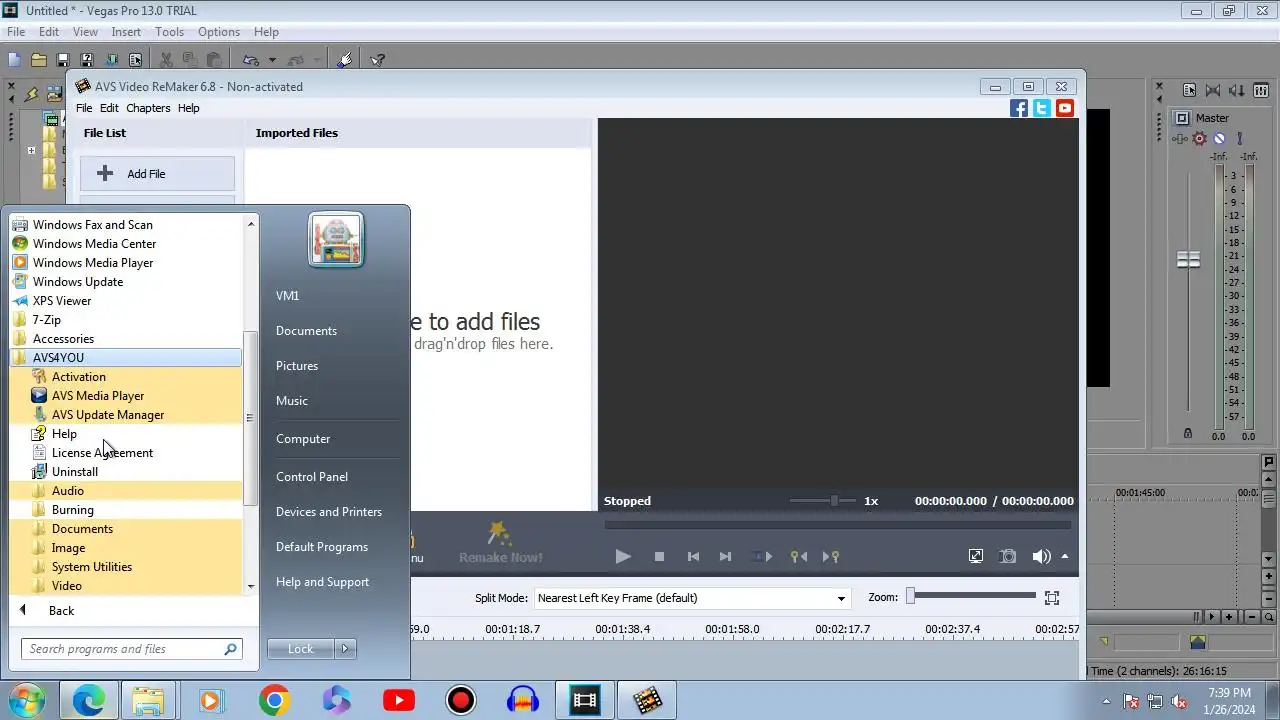Open Google Chrome from taskbar
1280x720 pixels.
(274, 700)
